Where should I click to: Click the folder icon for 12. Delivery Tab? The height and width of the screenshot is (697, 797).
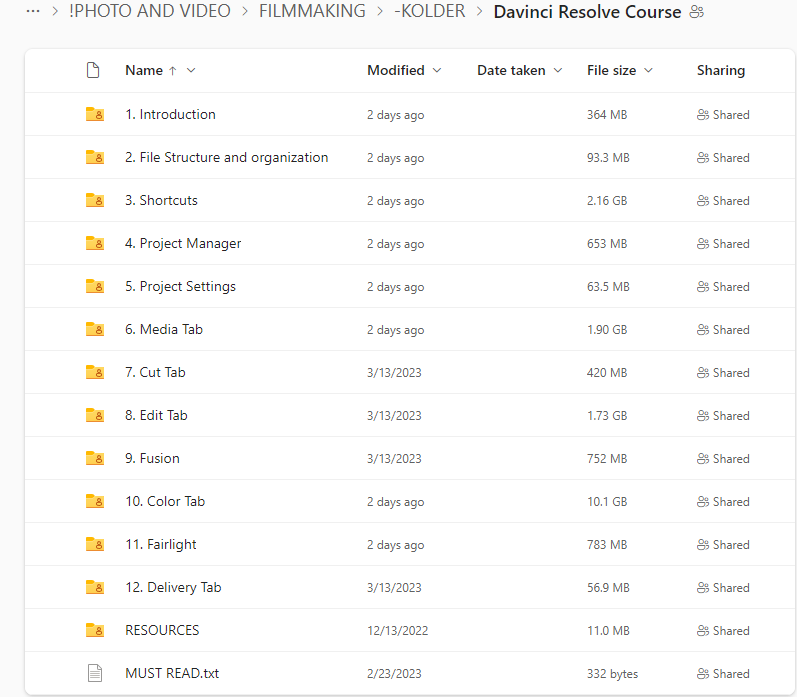(x=95, y=587)
